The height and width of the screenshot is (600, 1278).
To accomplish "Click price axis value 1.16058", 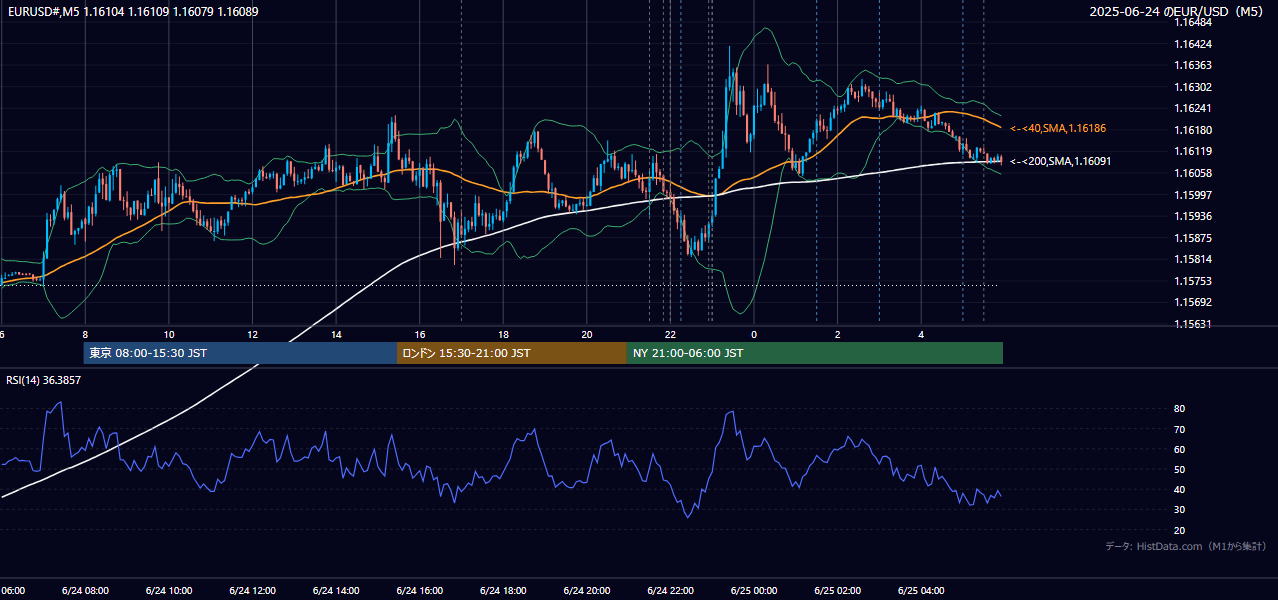I will 1193,173.
